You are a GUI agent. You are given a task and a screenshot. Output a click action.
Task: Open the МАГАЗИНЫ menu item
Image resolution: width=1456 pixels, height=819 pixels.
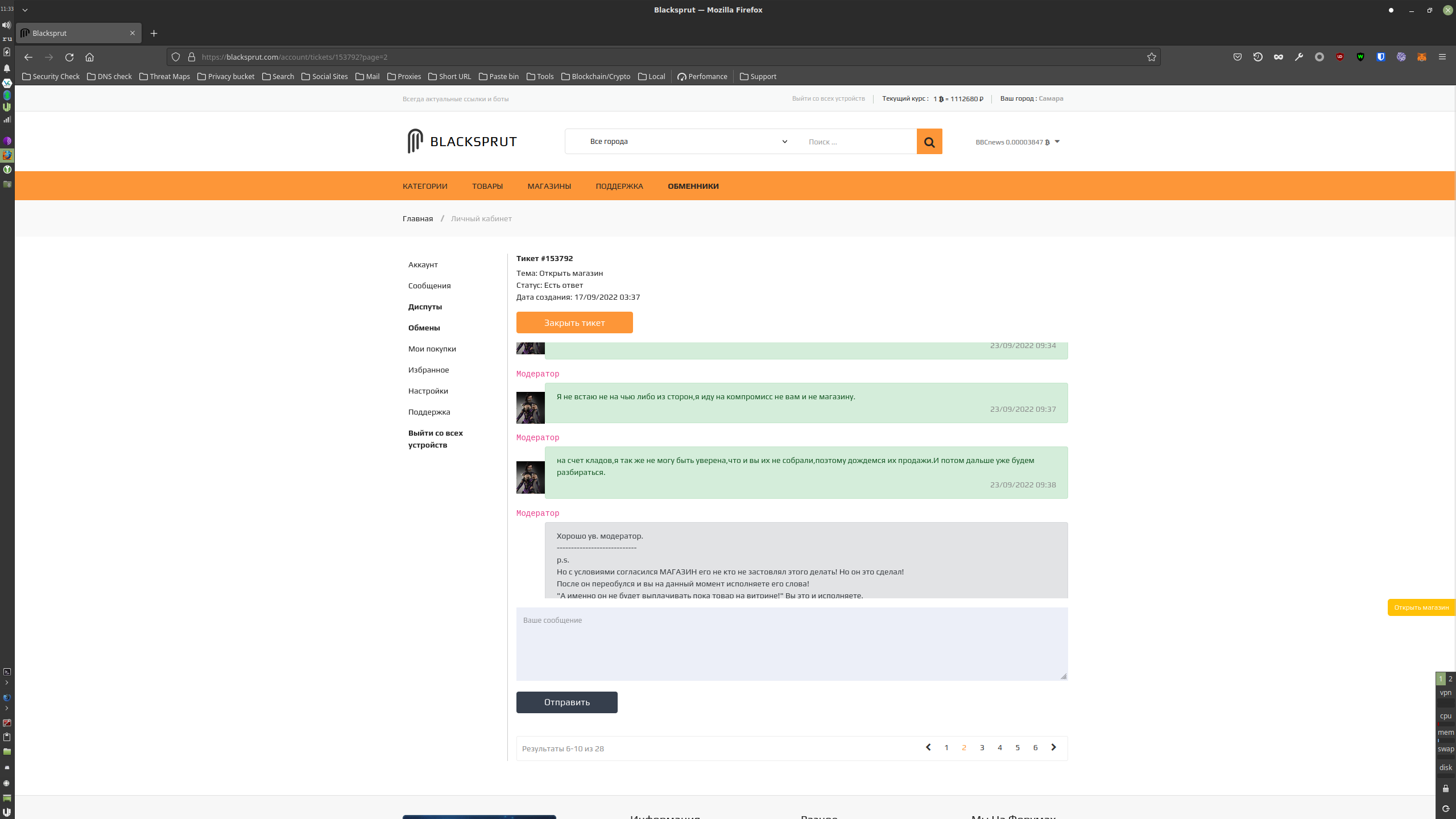click(x=549, y=186)
